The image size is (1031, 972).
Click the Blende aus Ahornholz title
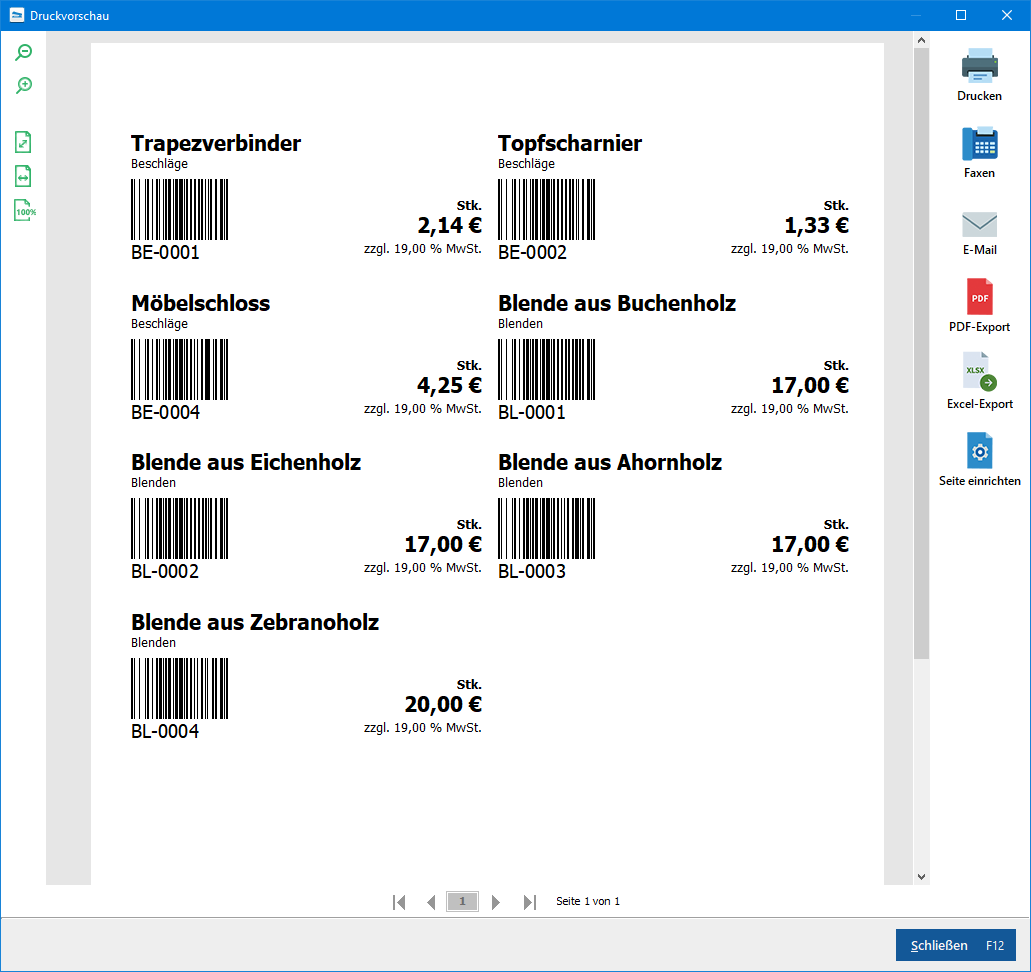[610, 462]
